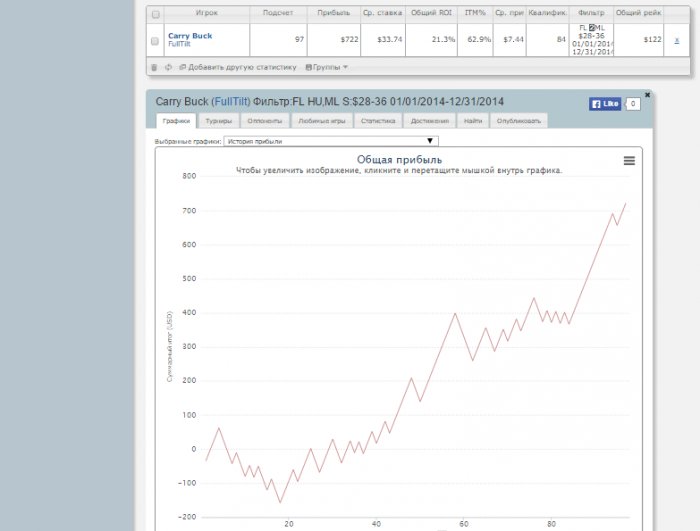Image resolution: width=700 pixels, height=531 pixels.
Task: Select the Статистика tab
Action: click(x=378, y=121)
